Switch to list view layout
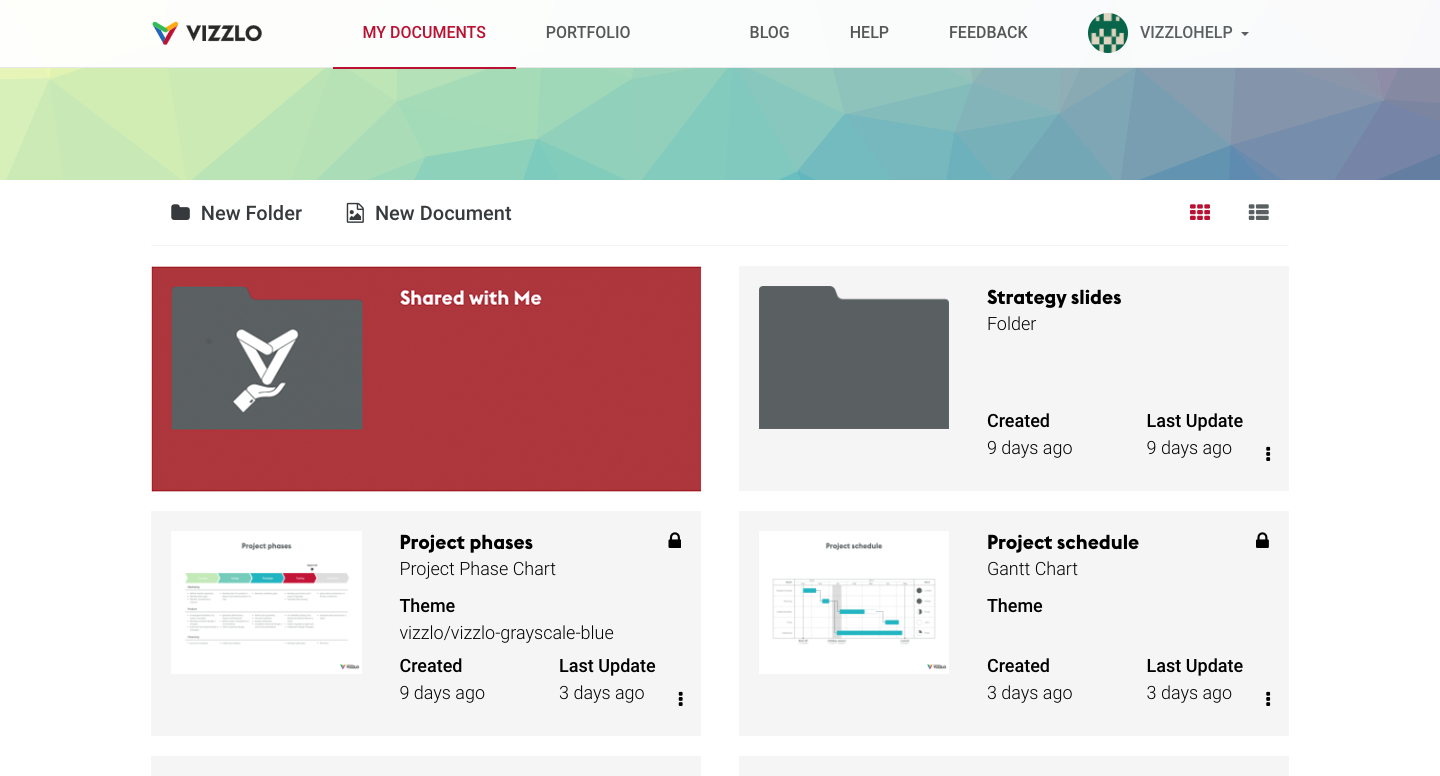The image size is (1440, 776). point(1259,212)
